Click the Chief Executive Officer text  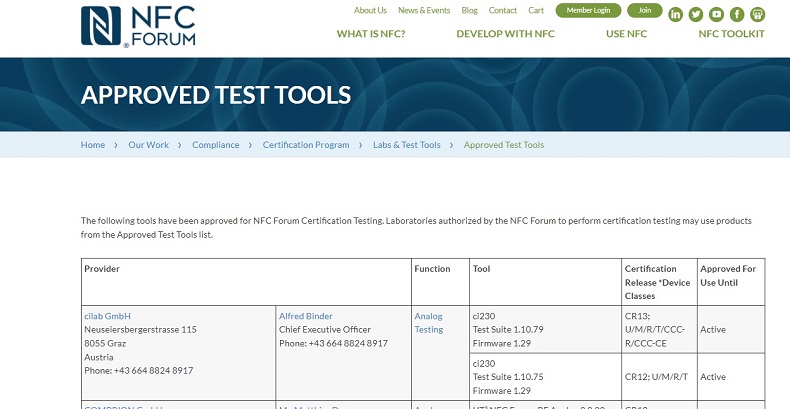[x=325, y=329]
